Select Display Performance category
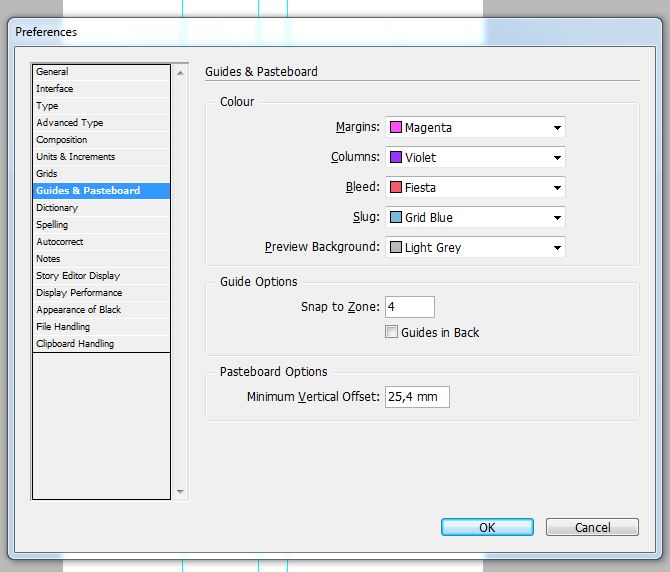 click(x=101, y=293)
